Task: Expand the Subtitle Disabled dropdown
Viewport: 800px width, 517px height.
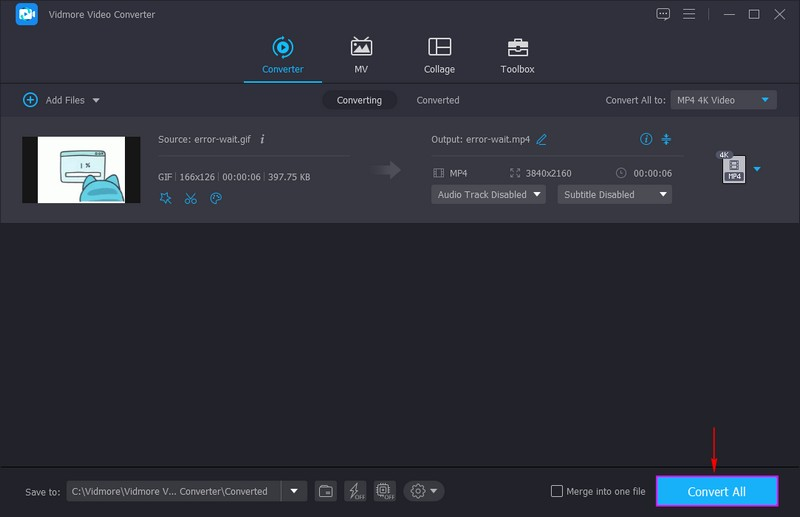Action: (615, 195)
